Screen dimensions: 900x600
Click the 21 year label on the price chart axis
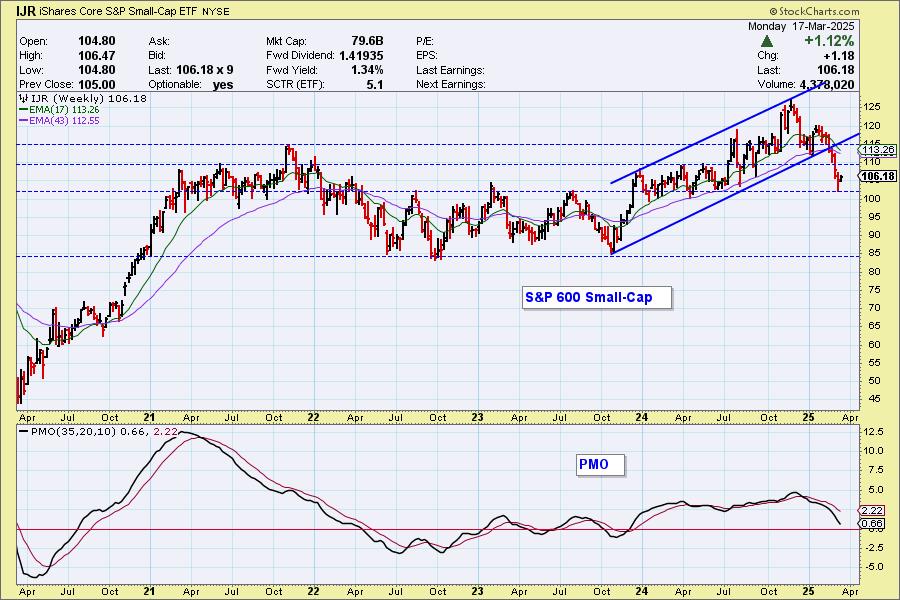click(x=149, y=417)
